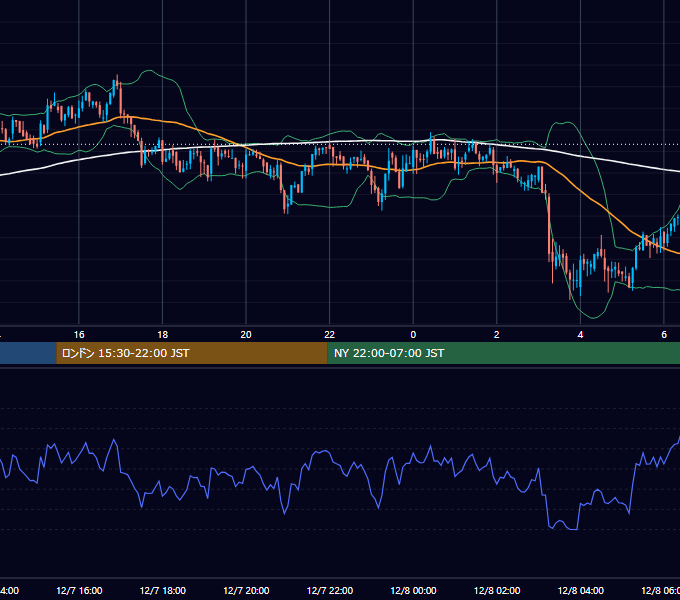
Task: Click the blue session bar before London
Action: tap(28, 353)
